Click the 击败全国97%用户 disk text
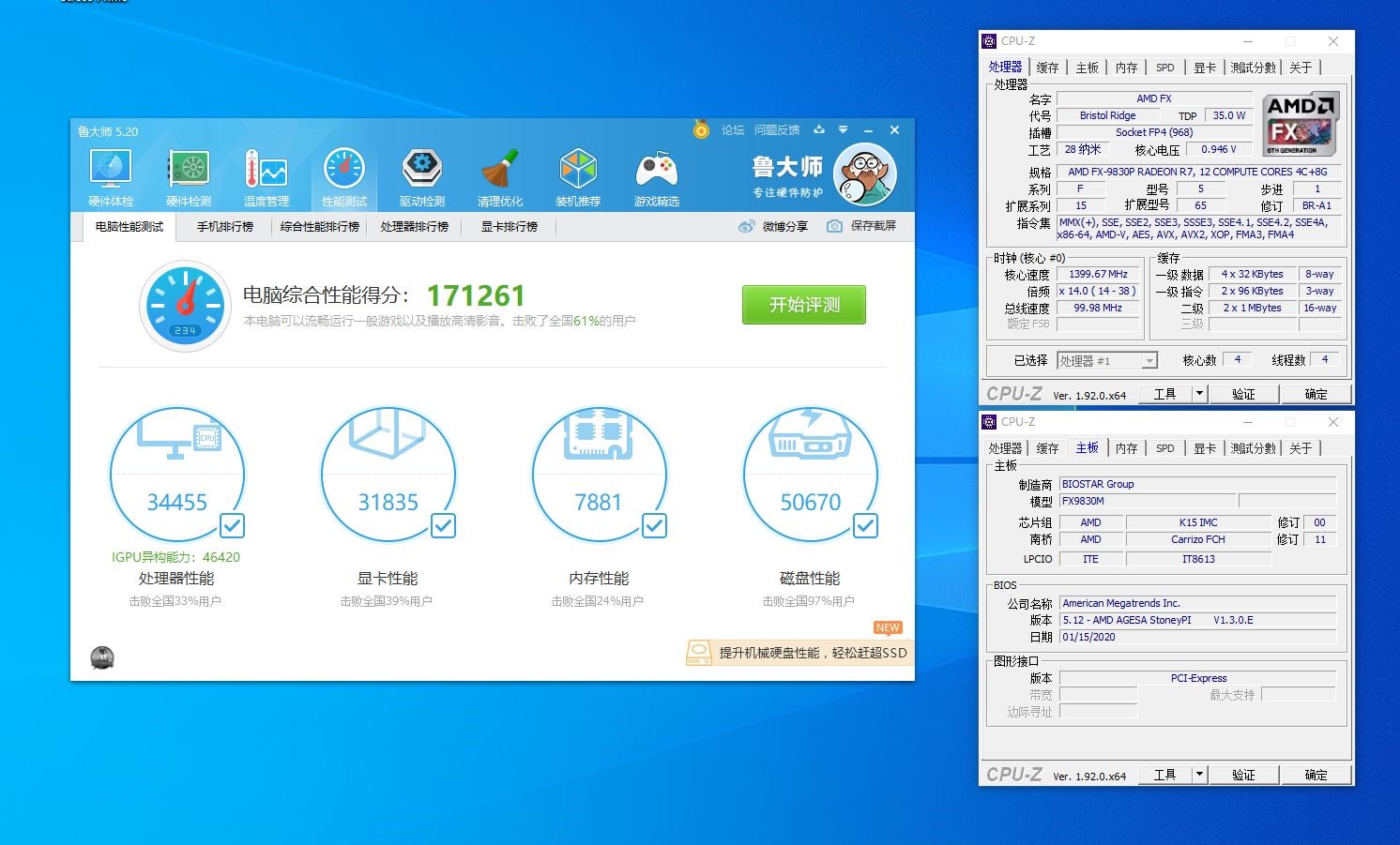Viewport: 1400px width, 845px height. click(x=808, y=601)
